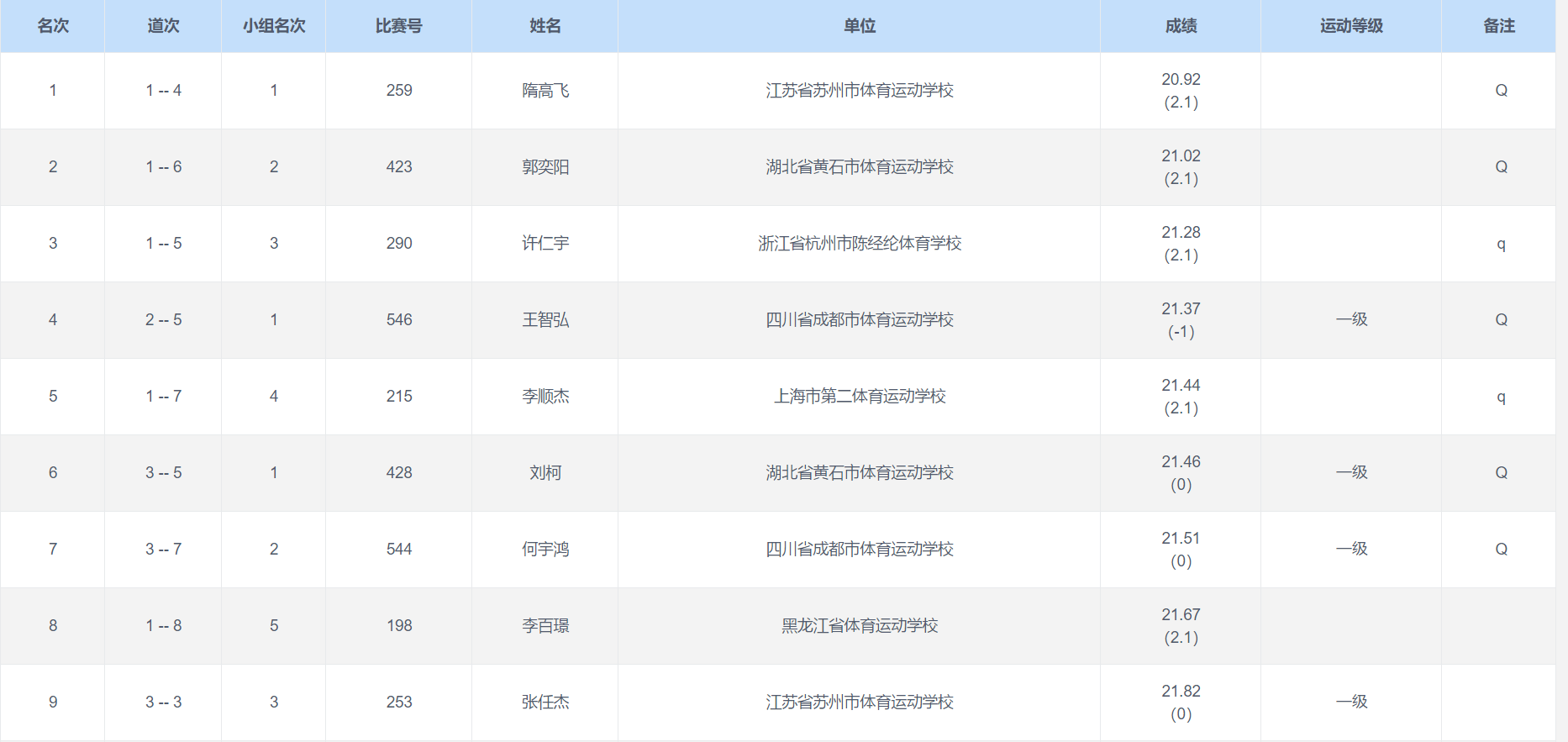Click lane entry 1 -- 4

163,91
